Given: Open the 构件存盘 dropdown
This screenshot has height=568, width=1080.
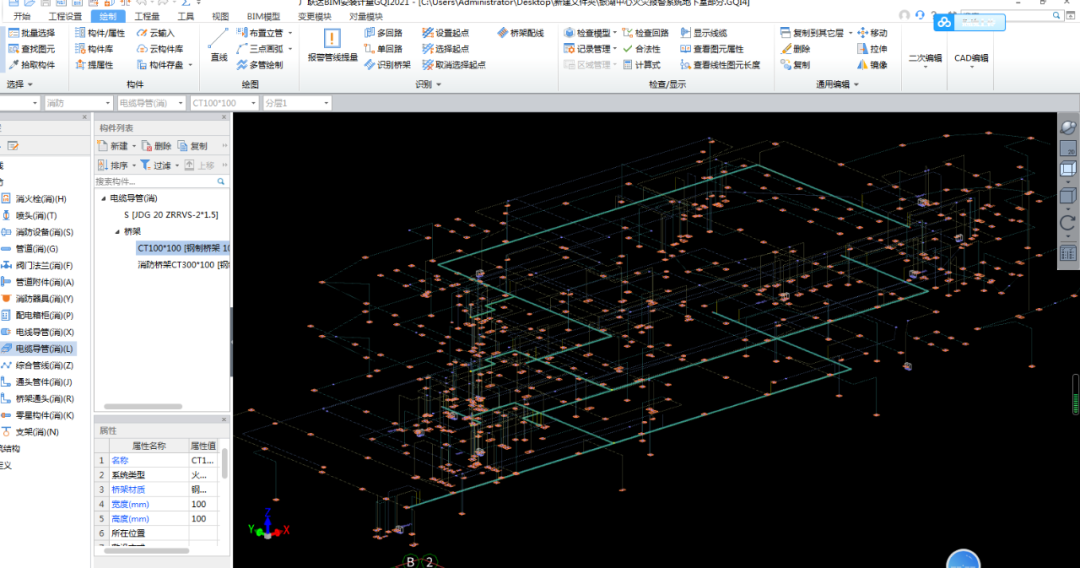Looking at the screenshot, I should (x=190, y=65).
